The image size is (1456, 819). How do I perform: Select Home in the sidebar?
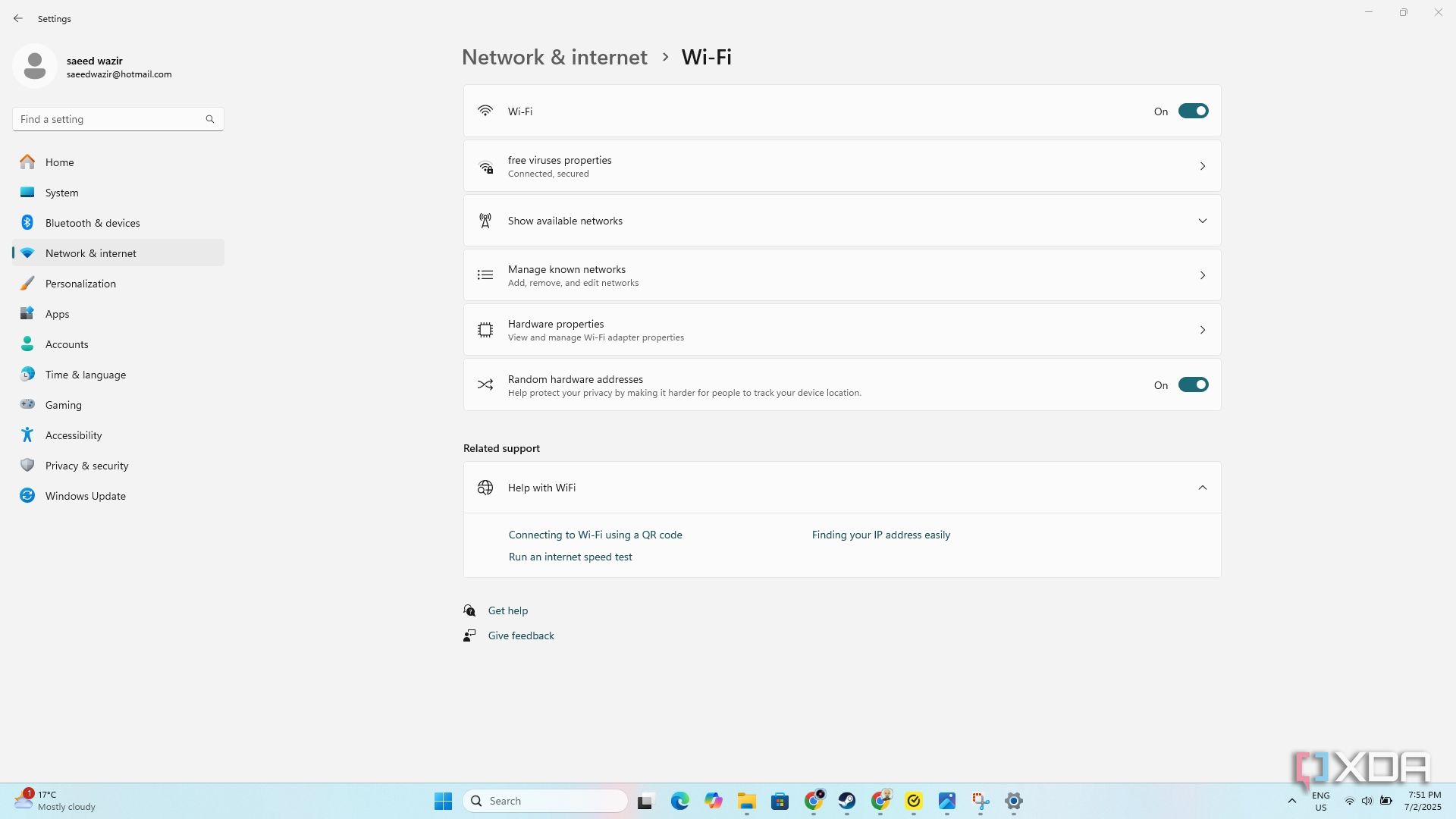118,162
